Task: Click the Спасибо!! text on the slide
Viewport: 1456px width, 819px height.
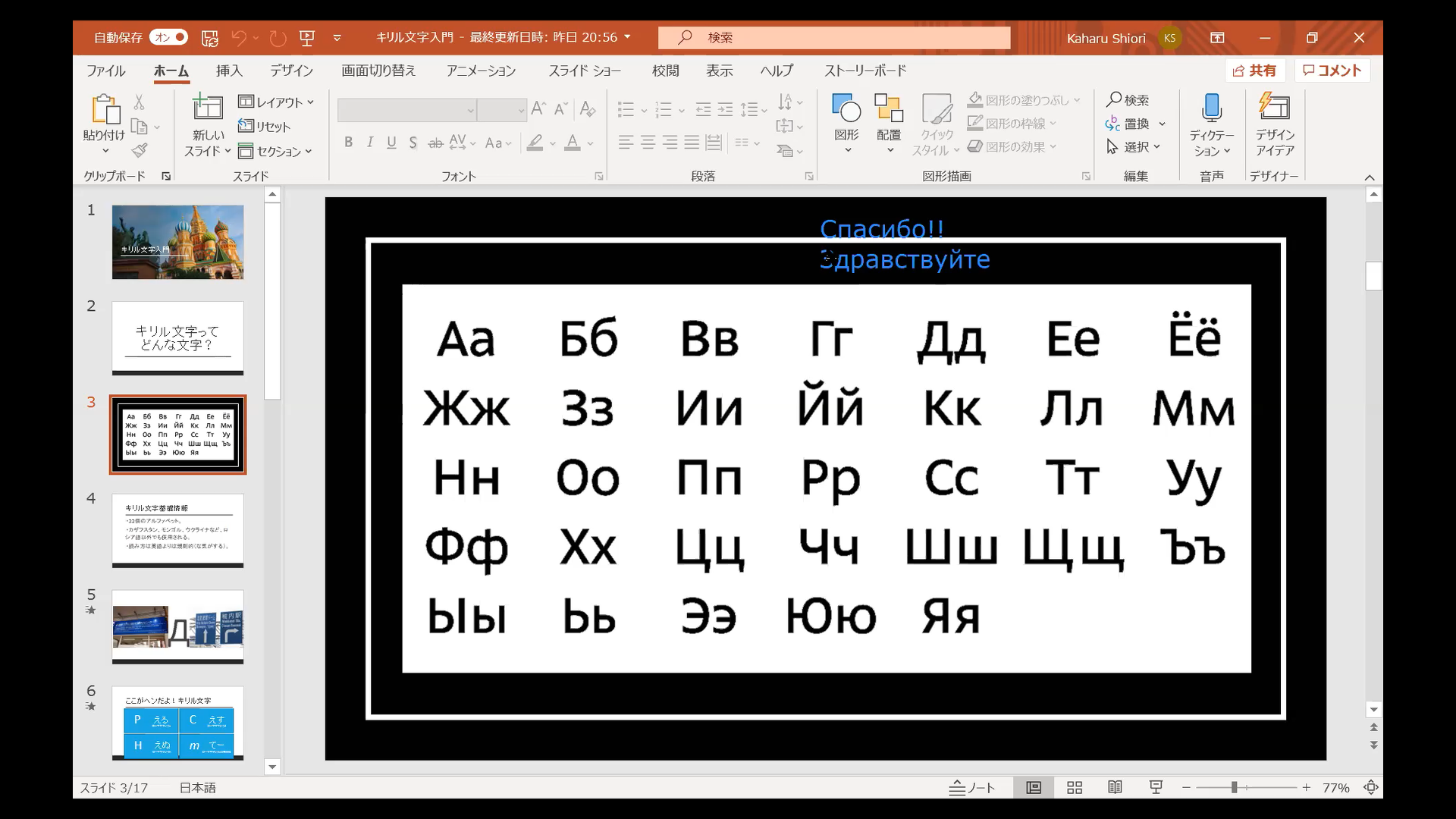Action: tap(882, 229)
